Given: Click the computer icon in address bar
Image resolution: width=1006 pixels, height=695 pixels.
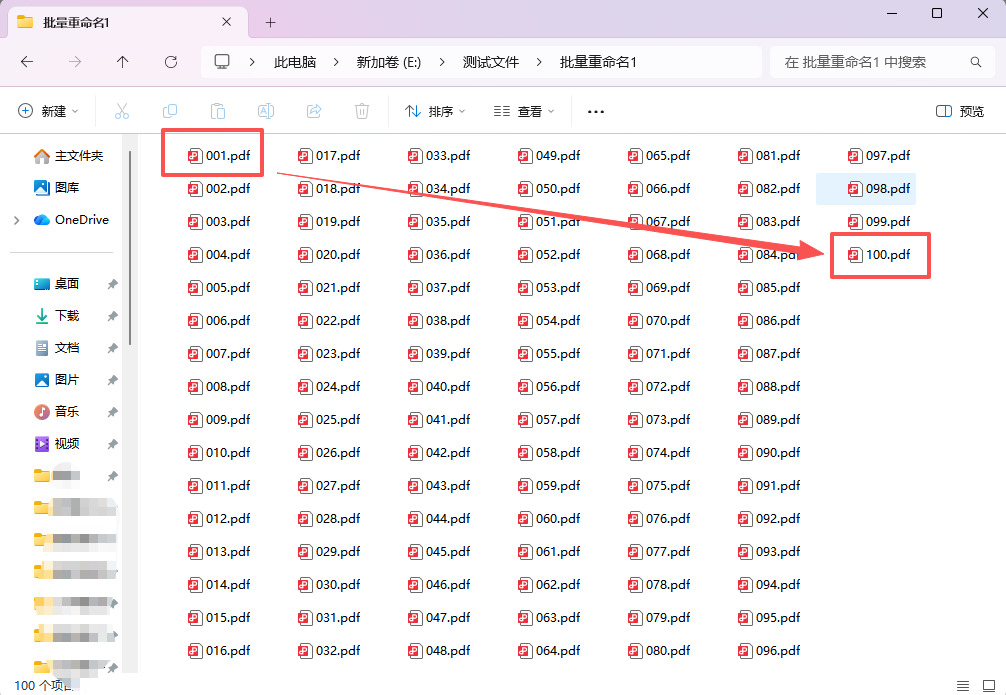Looking at the screenshot, I should [x=222, y=62].
